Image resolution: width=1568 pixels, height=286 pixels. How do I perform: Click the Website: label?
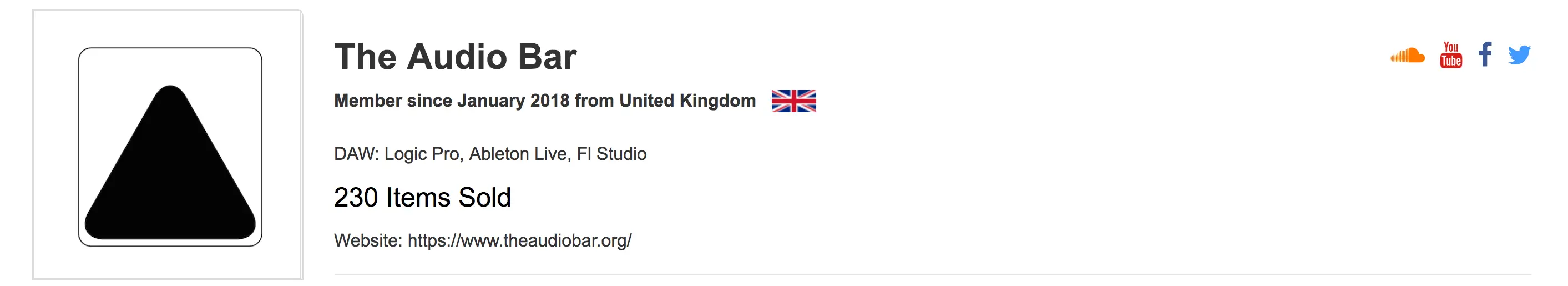(368, 241)
